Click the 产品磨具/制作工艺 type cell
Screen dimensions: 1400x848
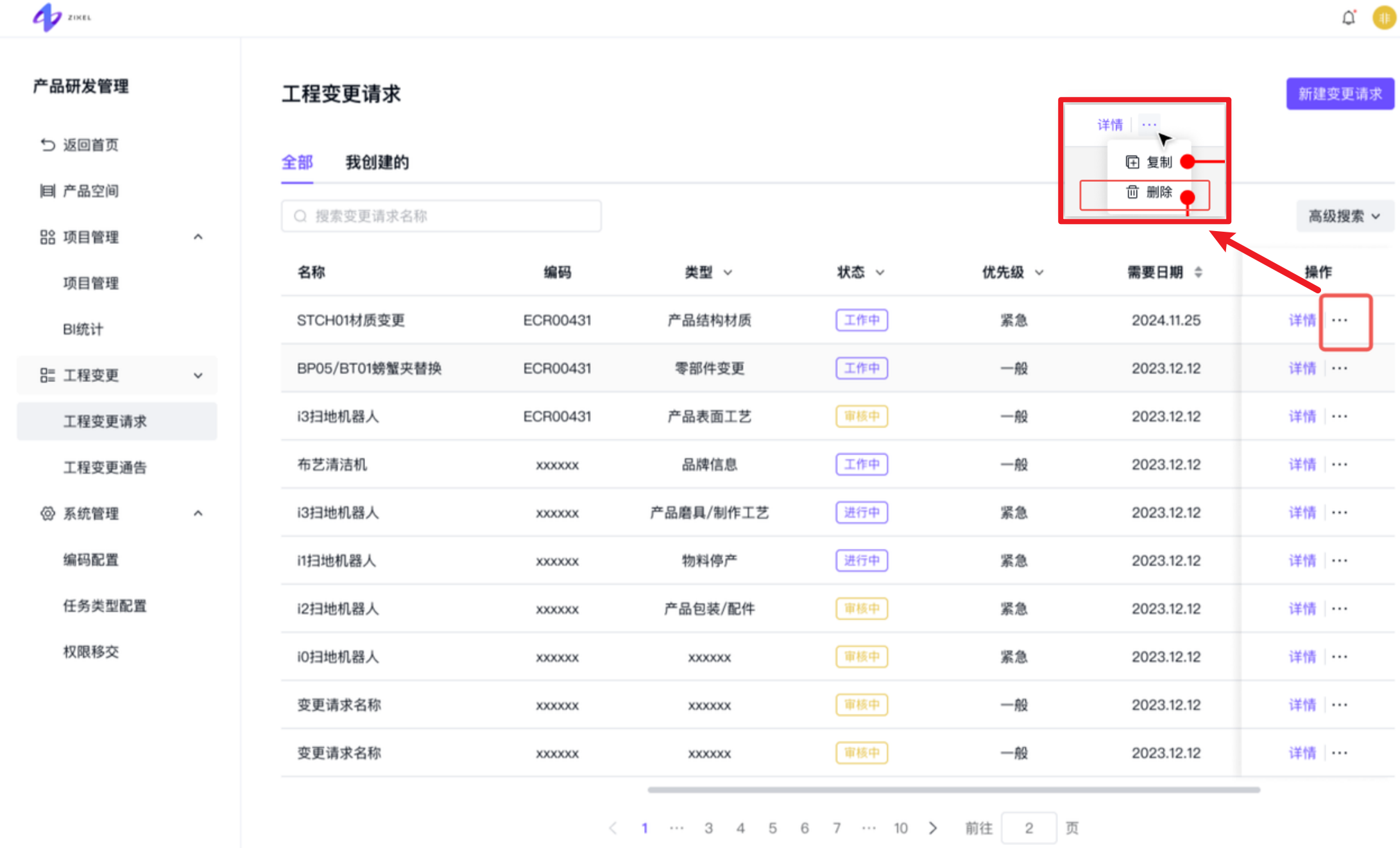709,512
